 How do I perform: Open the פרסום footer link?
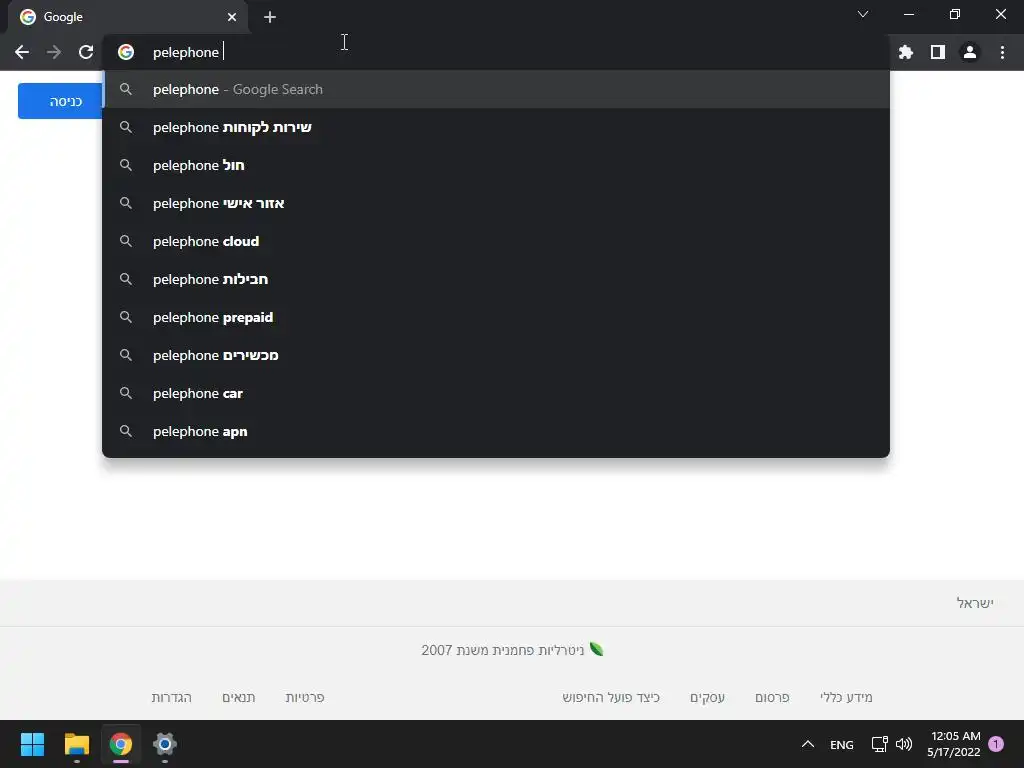(773, 697)
